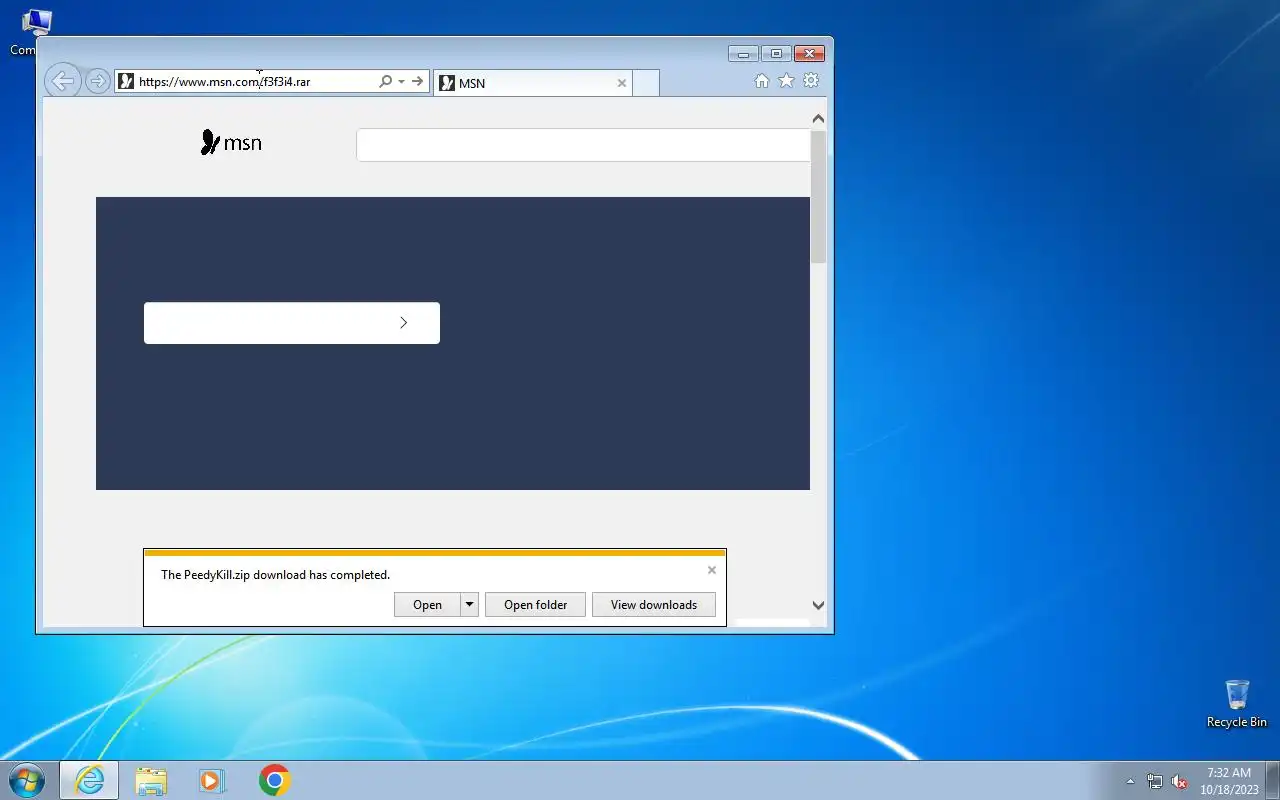This screenshot has width=1280, height=800.
Task: Click the taskbar clock showing 7:32 AM
Action: 1229,780
